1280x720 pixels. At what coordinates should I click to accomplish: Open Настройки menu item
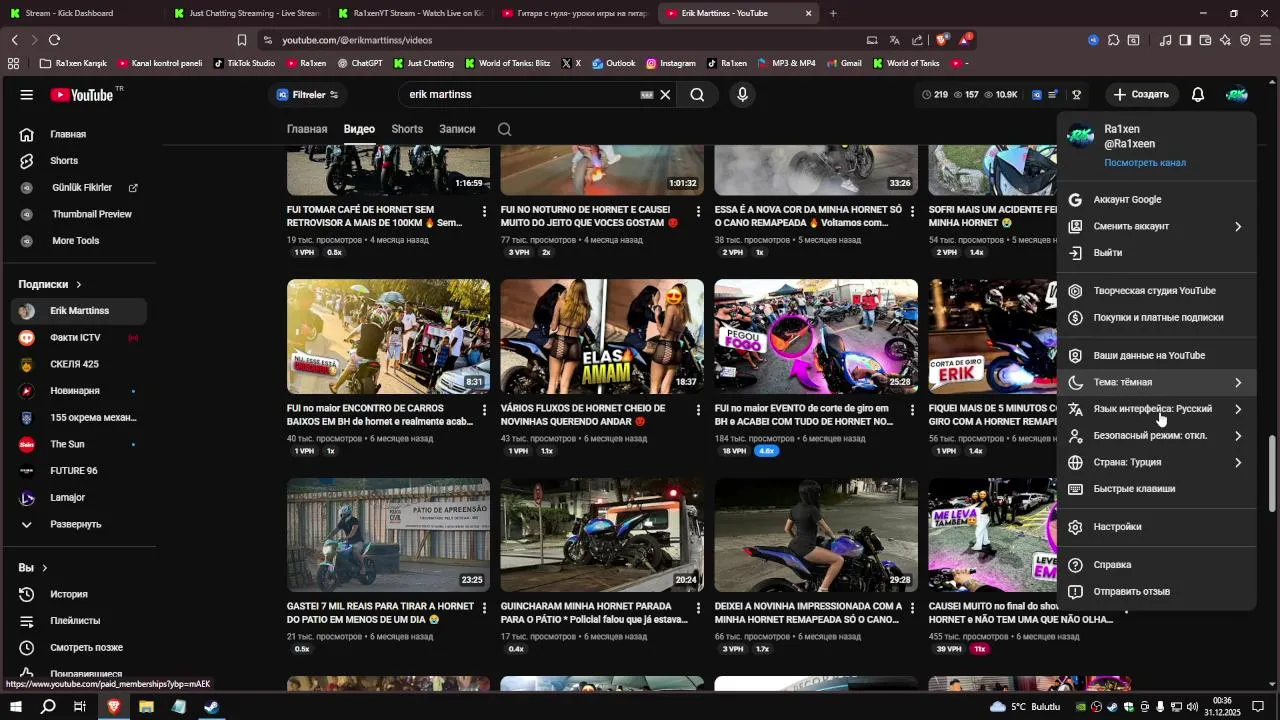(1156, 527)
